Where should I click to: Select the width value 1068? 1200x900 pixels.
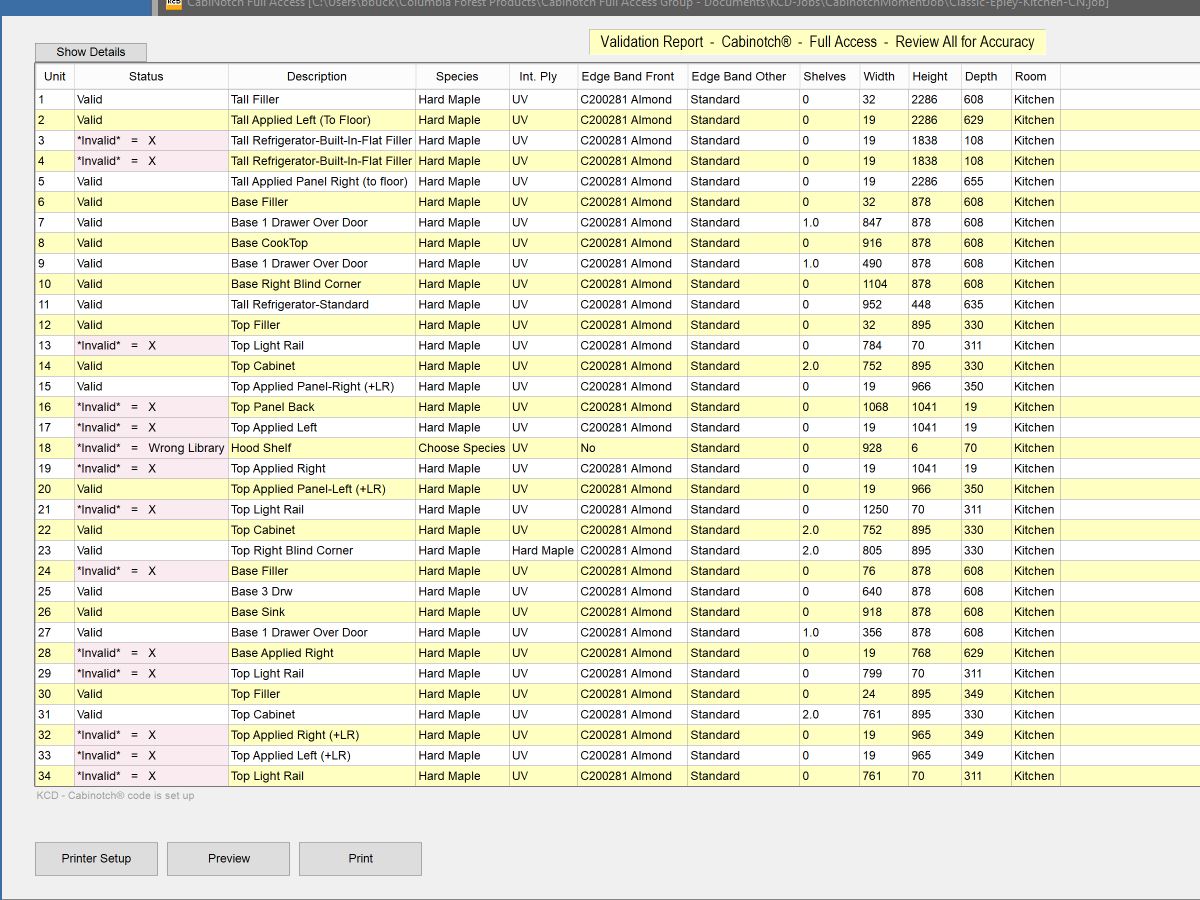(884, 407)
